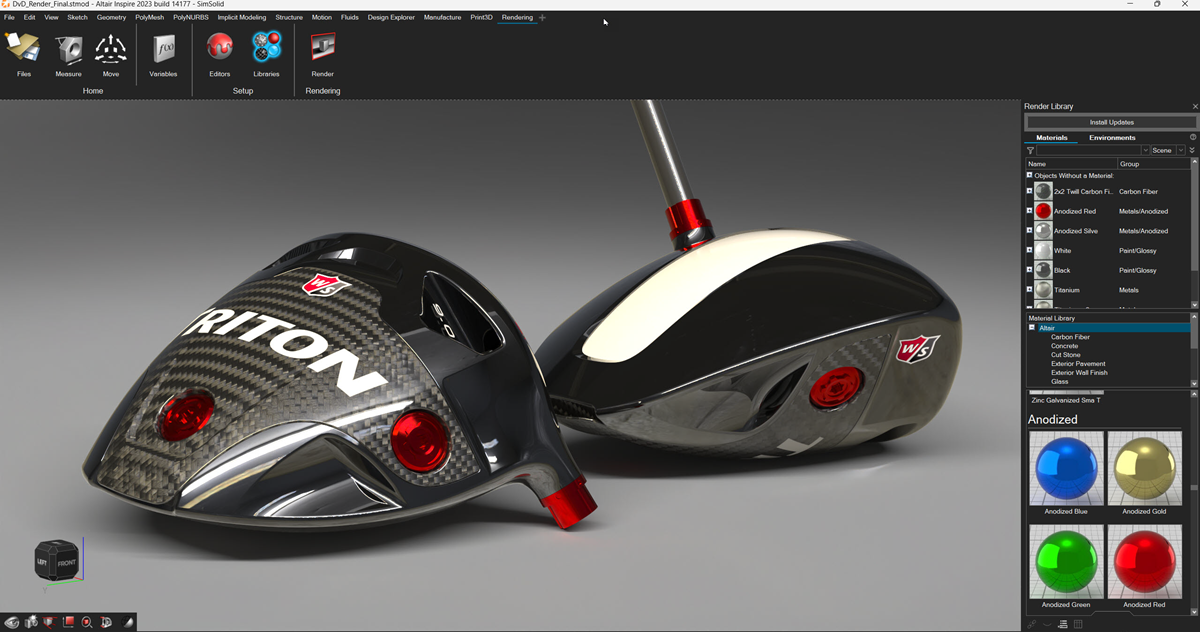
Task: Expand the Titanium material row
Action: 1029,290
